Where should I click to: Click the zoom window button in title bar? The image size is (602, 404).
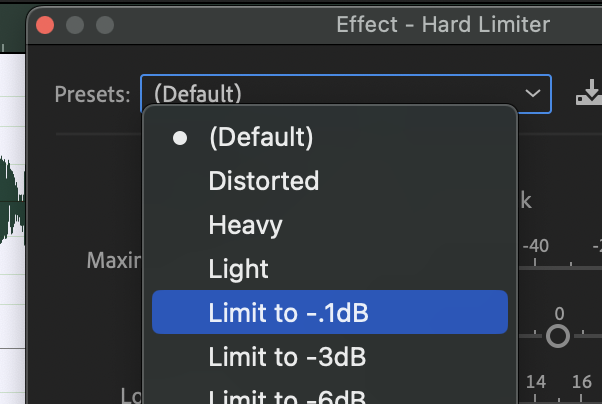(x=104, y=25)
